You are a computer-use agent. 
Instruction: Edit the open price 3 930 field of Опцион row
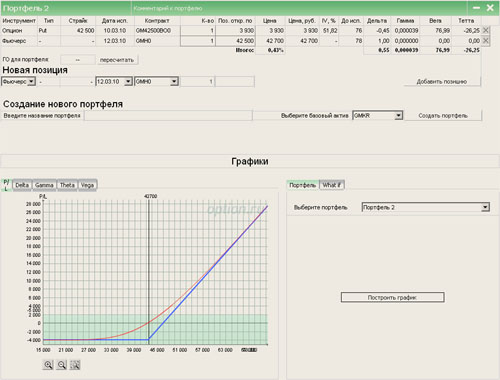tap(235, 31)
